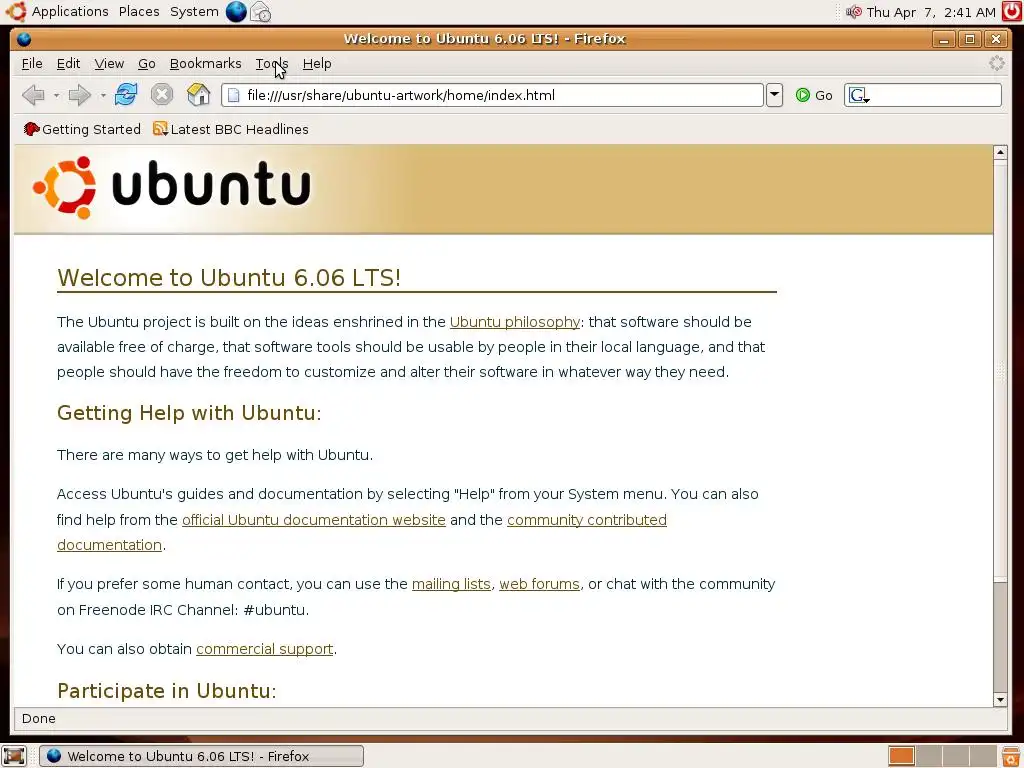Follow the commercial support link
Image resolution: width=1024 pixels, height=768 pixels.
(264, 649)
